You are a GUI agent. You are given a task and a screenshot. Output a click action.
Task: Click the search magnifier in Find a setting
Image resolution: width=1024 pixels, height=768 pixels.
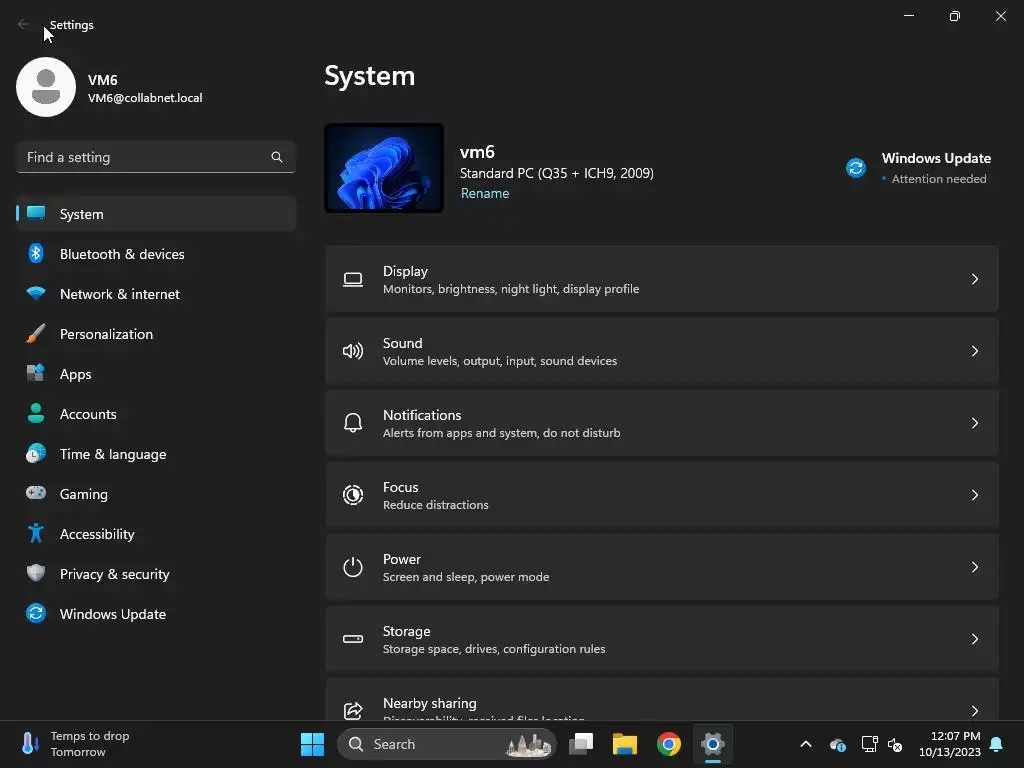coord(277,157)
